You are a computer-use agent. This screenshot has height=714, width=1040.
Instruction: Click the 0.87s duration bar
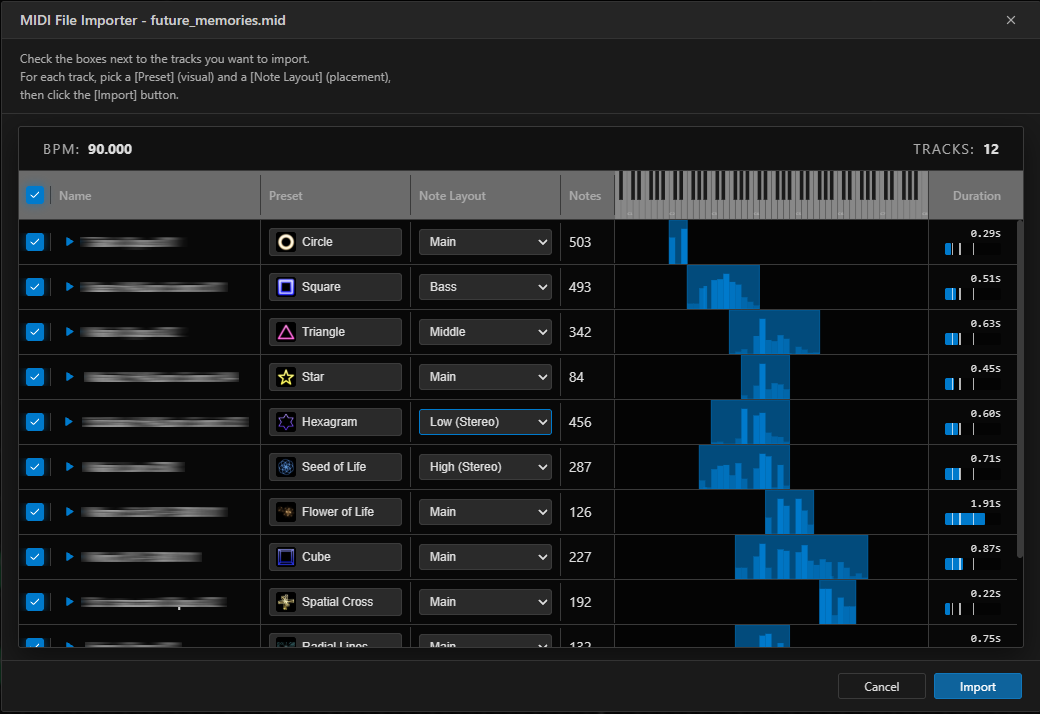pos(972,564)
